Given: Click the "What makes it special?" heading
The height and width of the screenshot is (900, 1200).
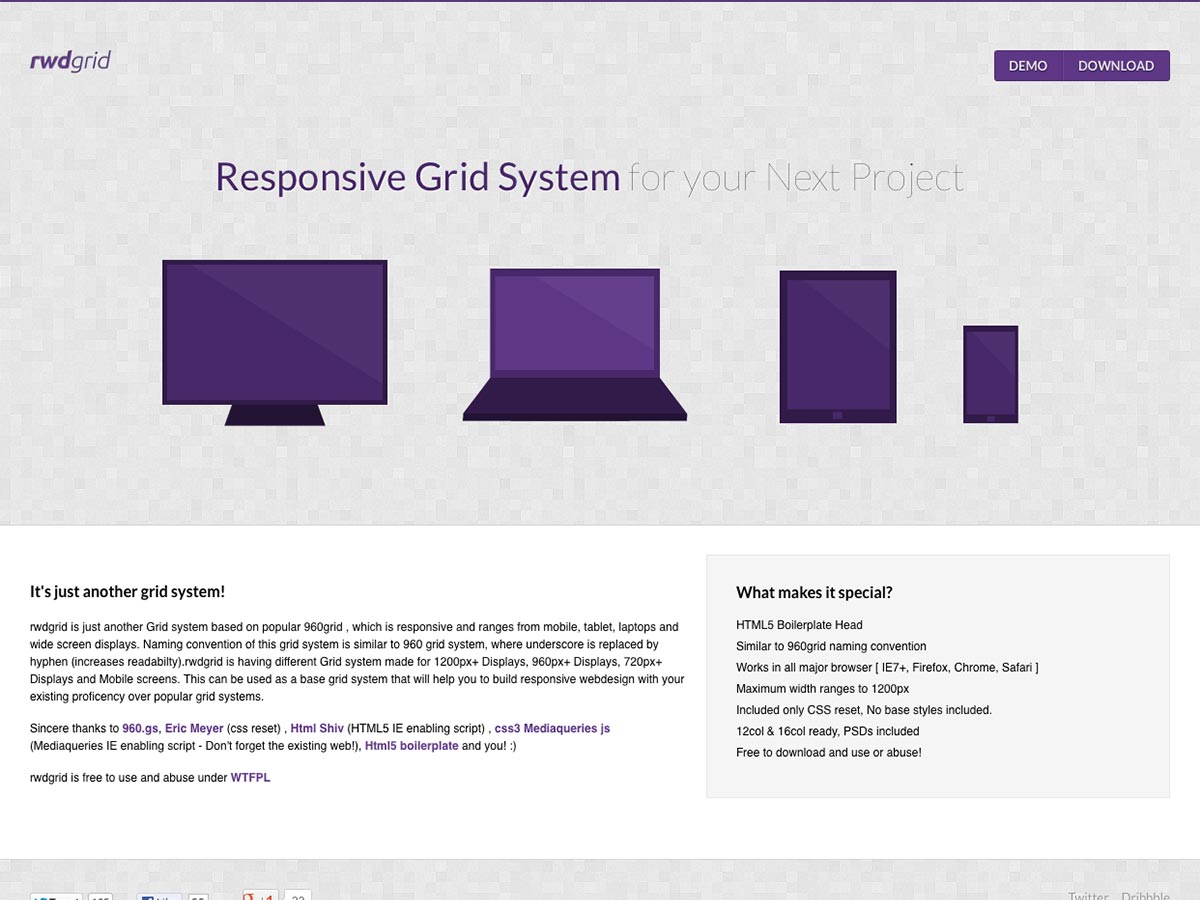Looking at the screenshot, I should click(x=814, y=592).
